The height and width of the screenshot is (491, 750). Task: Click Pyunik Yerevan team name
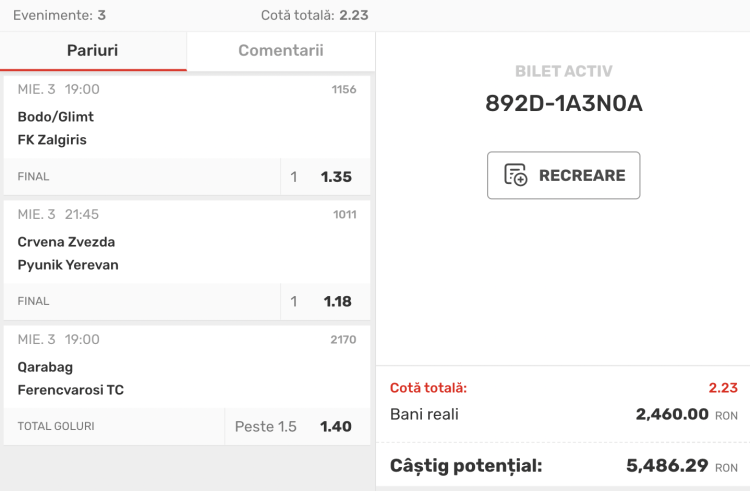pyautogui.click(x=68, y=265)
